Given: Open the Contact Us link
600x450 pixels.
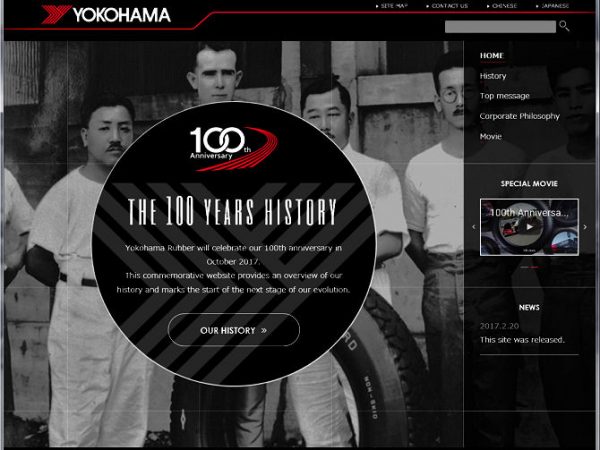Looking at the screenshot, I should click(447, 6).
